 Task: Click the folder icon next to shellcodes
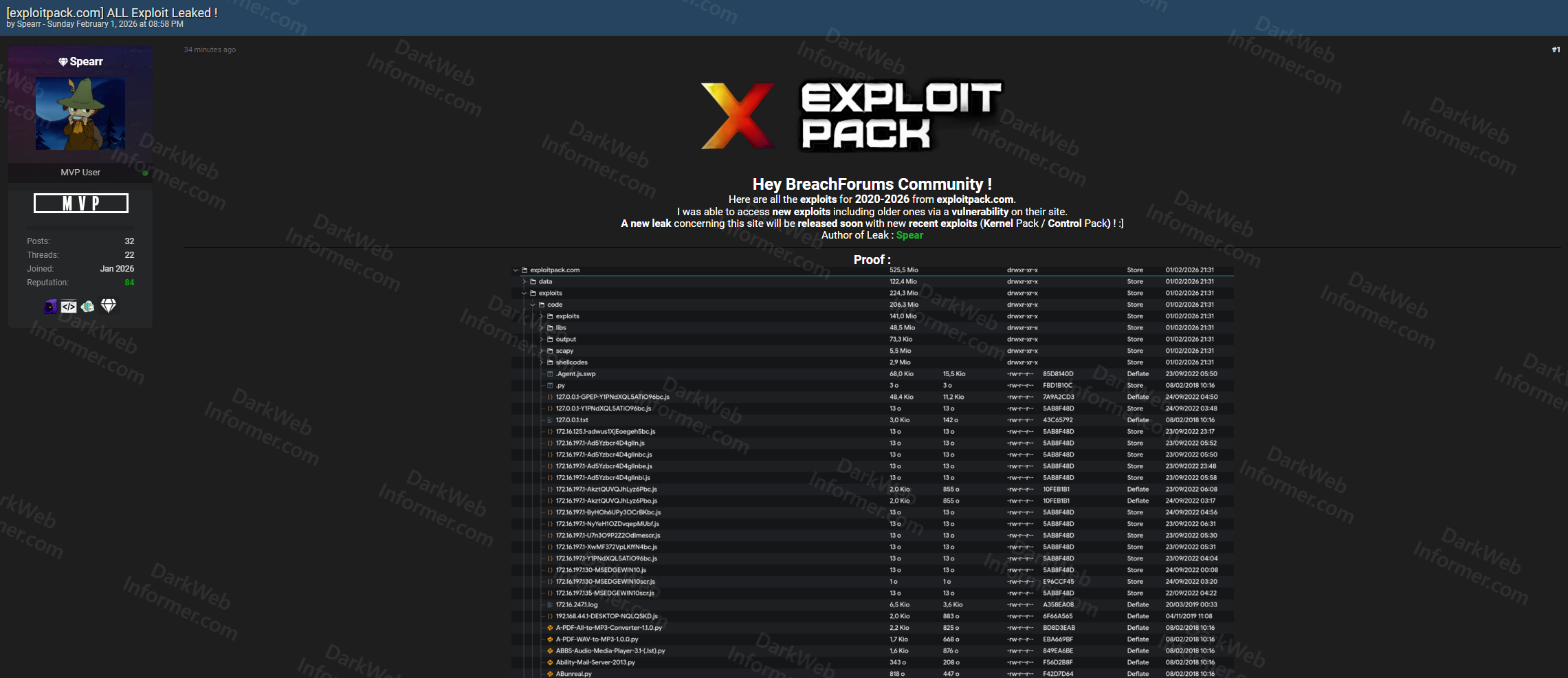pyautogui.click(x=550, y=362)
